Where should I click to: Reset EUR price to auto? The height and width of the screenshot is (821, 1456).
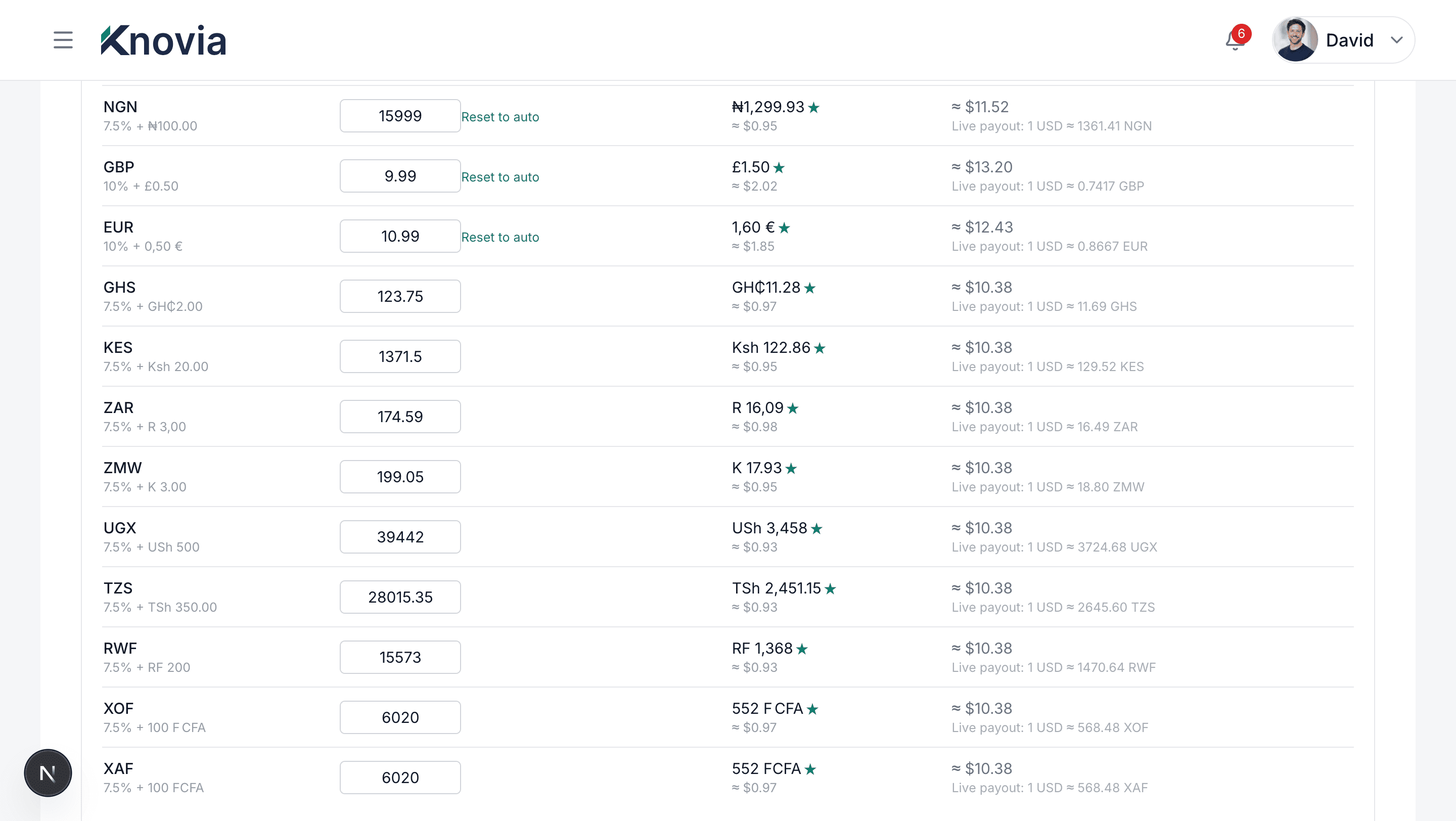tap(499, 237)
